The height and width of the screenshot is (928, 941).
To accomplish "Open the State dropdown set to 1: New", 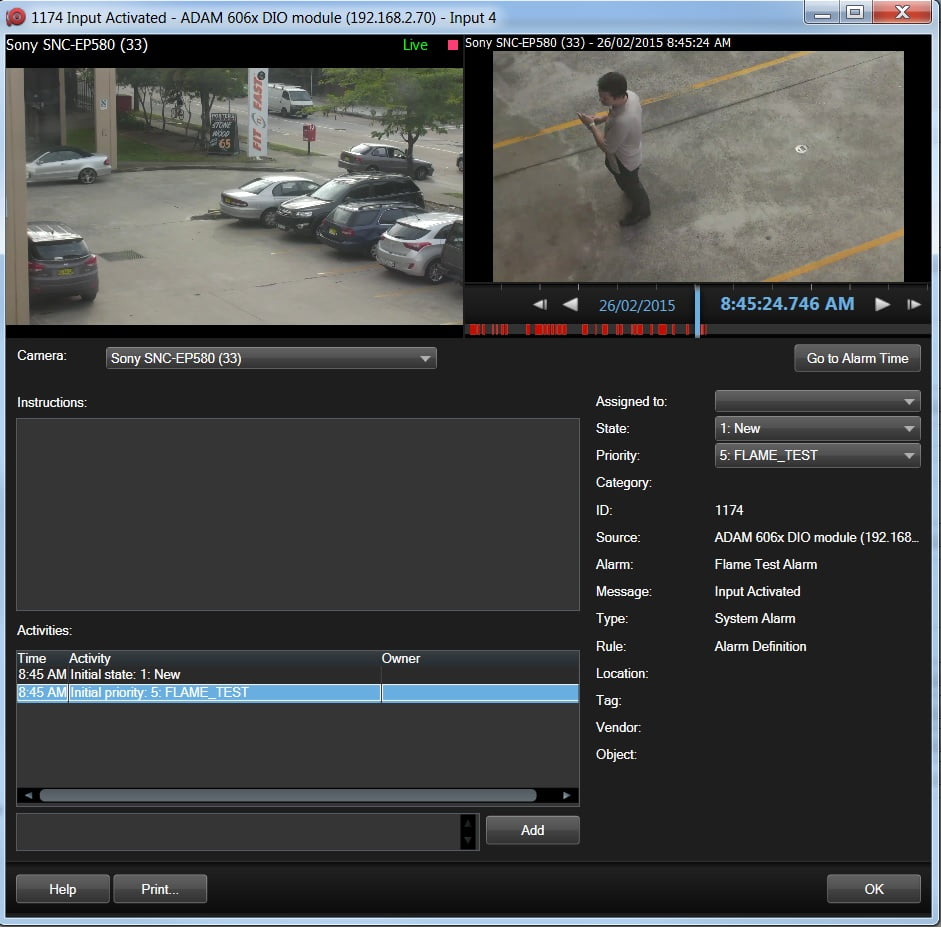I will tap(817, 428).
